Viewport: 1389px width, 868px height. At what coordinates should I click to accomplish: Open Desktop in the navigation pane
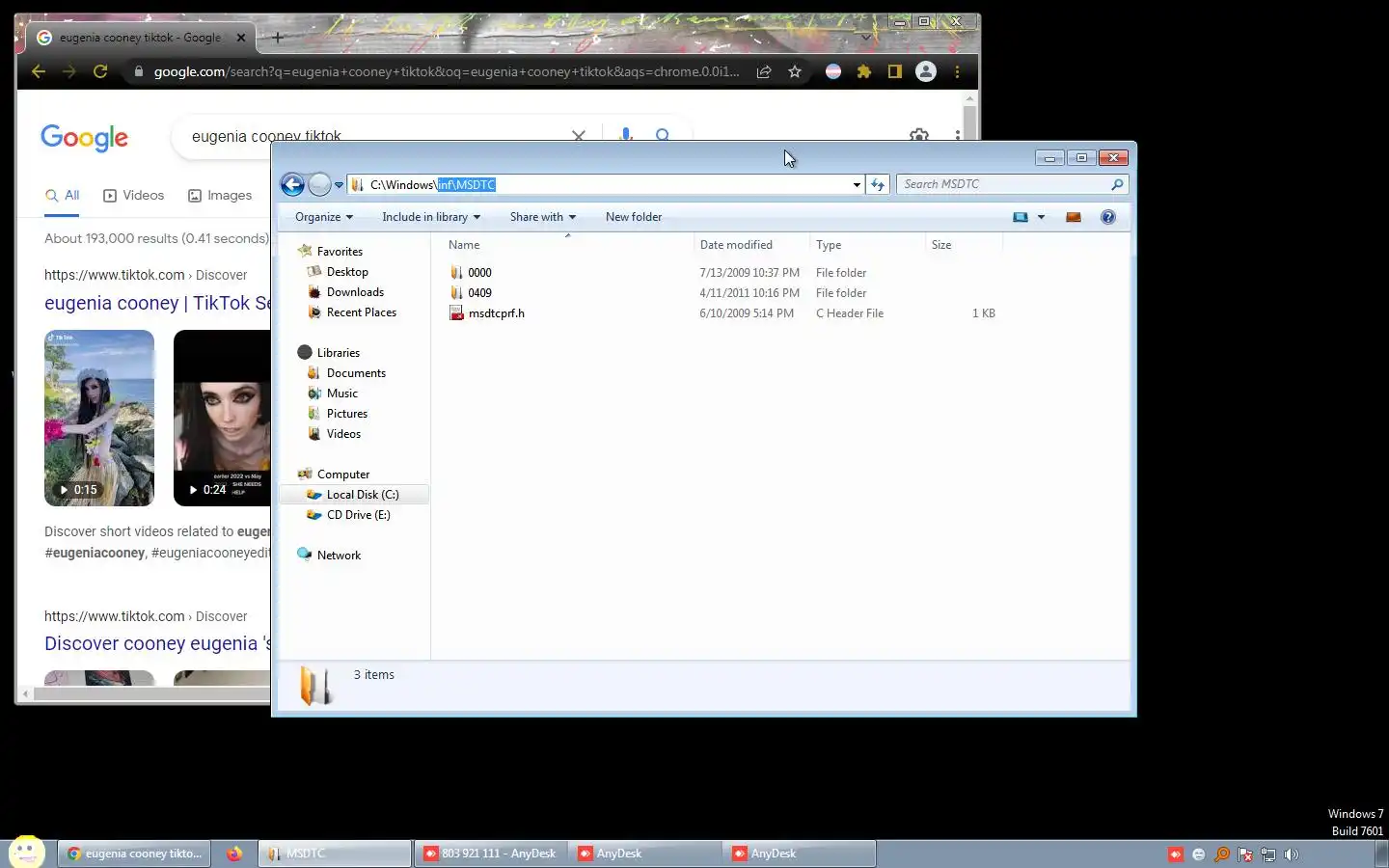pyautogui.click(x=338, y=272)
